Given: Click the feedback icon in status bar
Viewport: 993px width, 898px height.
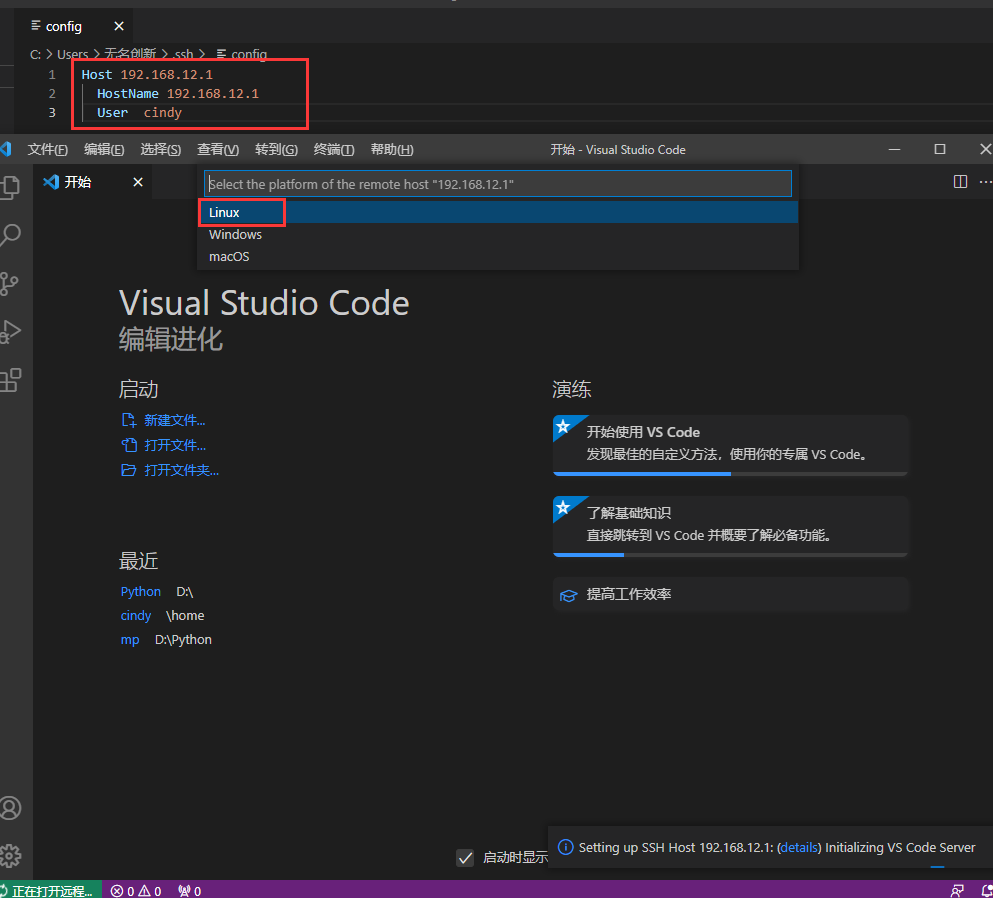Looking at the screenshot, I should (957, 891).
